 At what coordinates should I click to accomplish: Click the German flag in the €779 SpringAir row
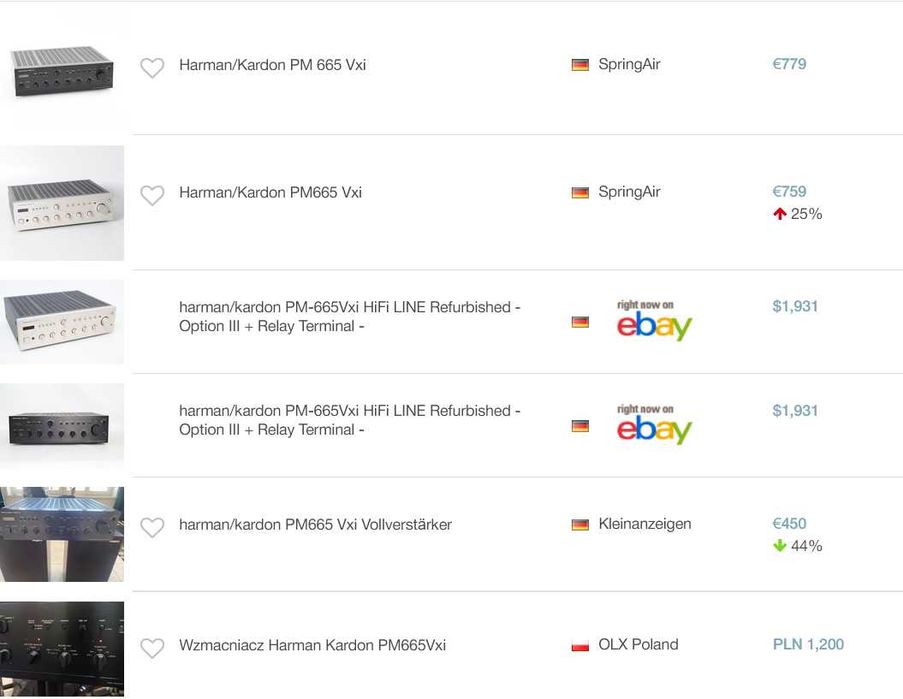[580, 65]
